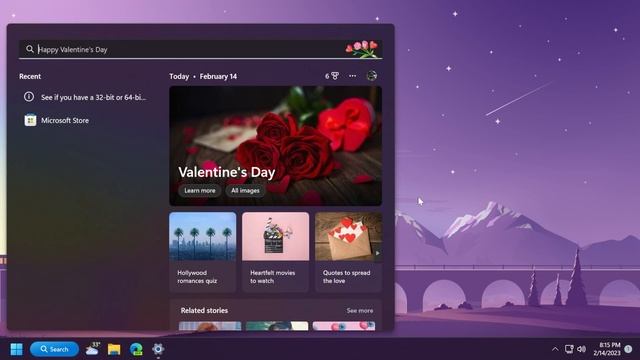This screenshot has height=360, width=640.
Task: Launch Microsoft Edge from the taskbar
Action: pyautogui.click(x=136, y=349)
